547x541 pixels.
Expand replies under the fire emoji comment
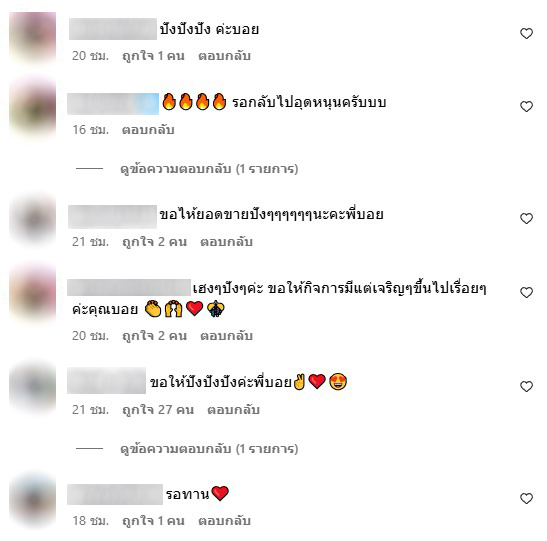click(209, 169)
